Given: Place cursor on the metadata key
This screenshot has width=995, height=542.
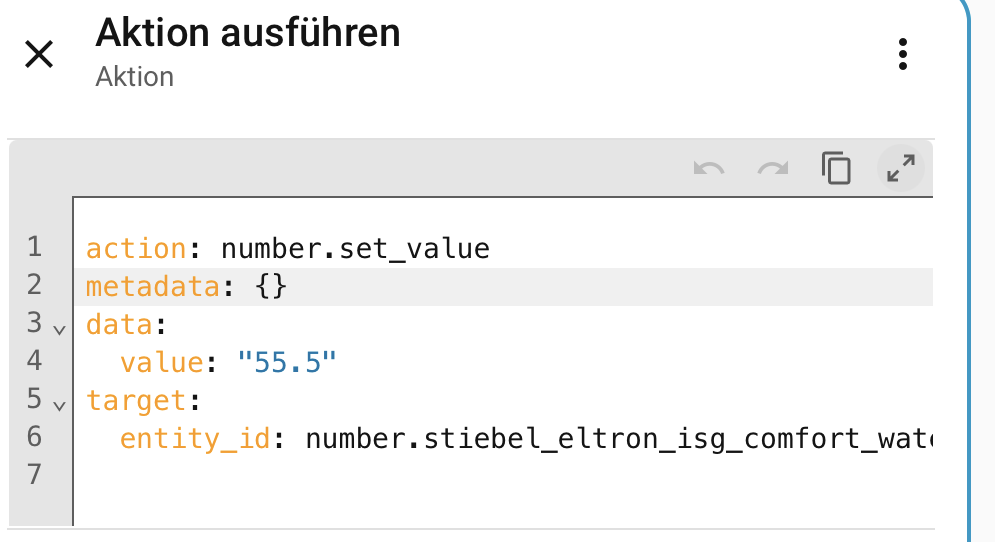Looking at the screenshot, I should pos(152,286).
